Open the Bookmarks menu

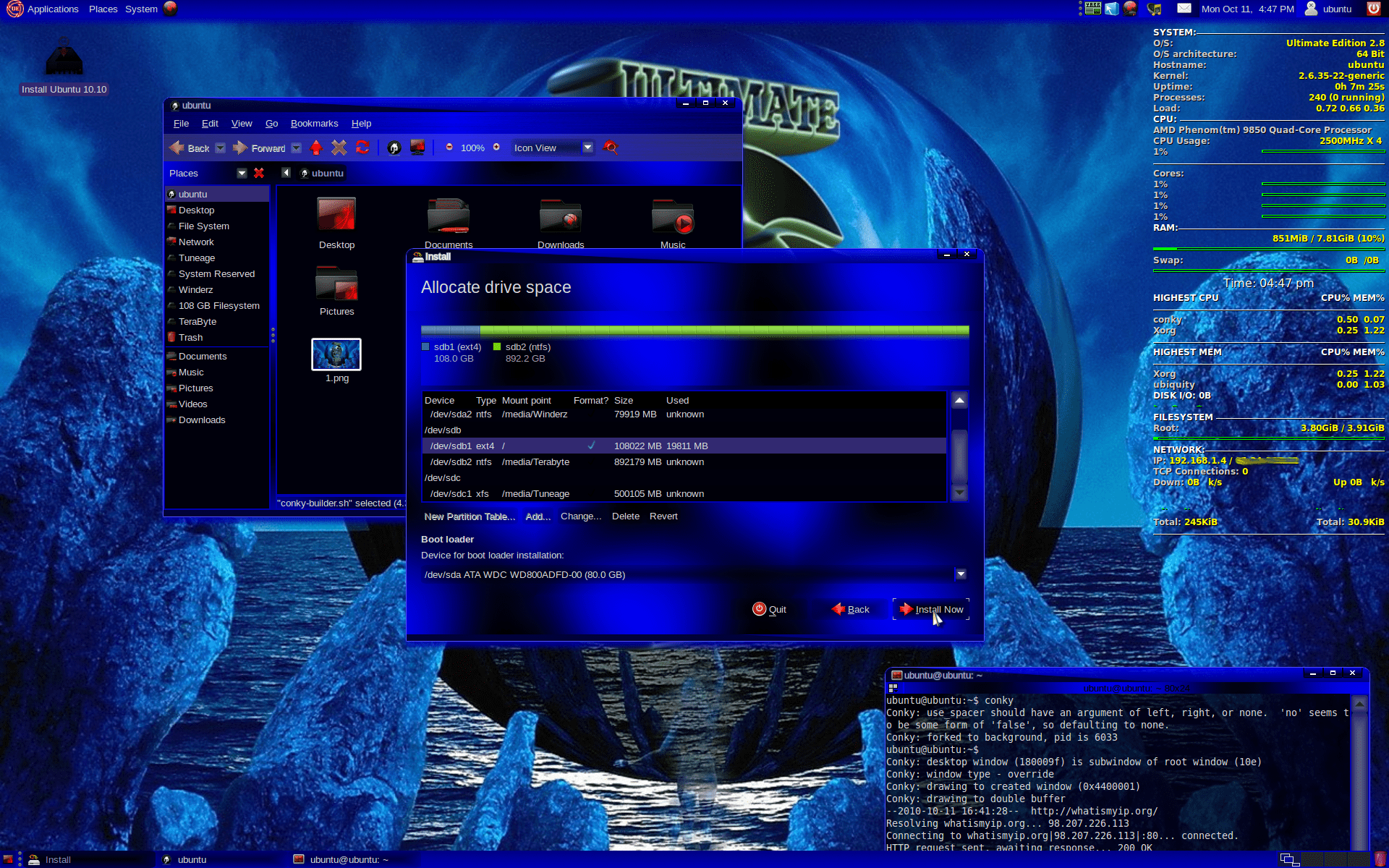314,124
